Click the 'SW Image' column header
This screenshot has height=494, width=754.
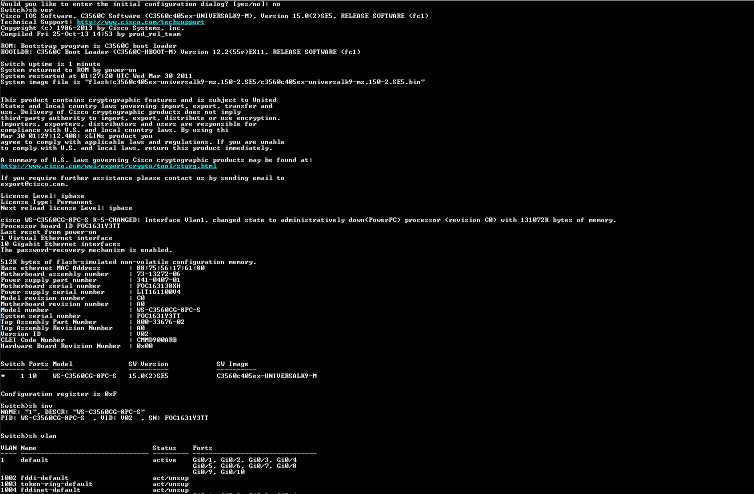click(233, 364)
